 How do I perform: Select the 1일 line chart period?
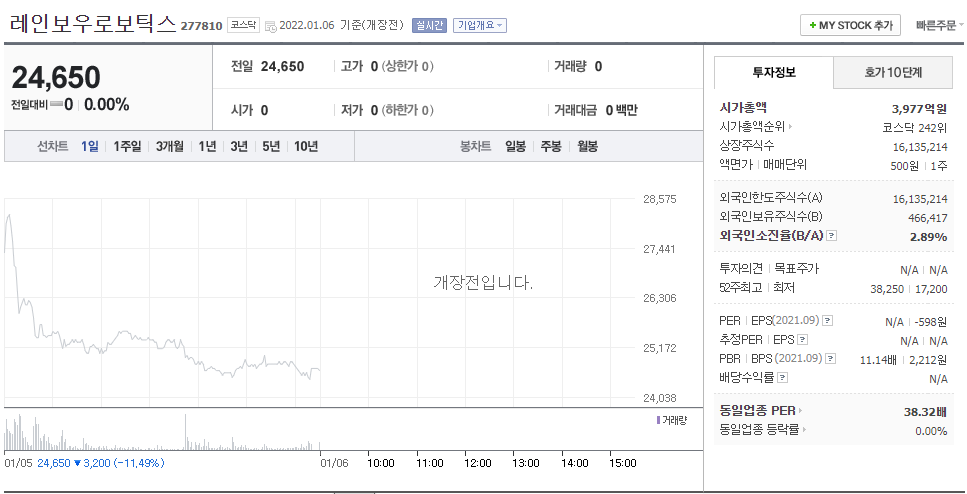pyautogui.click(x=89, y=147)
